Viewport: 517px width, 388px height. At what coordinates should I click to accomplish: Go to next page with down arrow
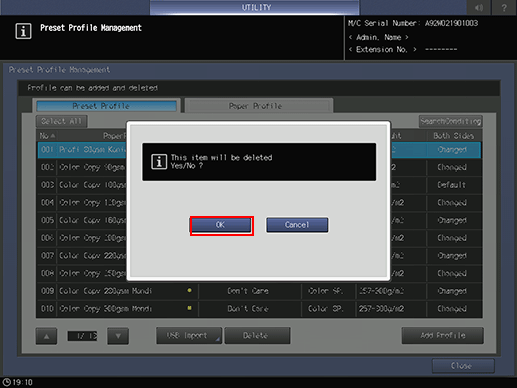coord(118,336)
